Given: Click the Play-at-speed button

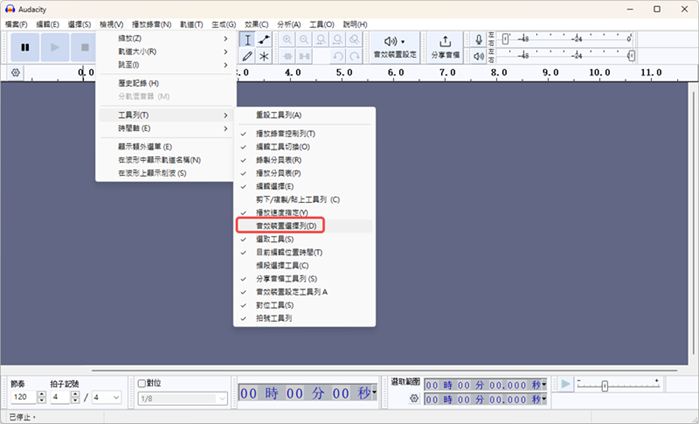Looking at the screenshot, I should pyautogui.click(x=565, y=384).
